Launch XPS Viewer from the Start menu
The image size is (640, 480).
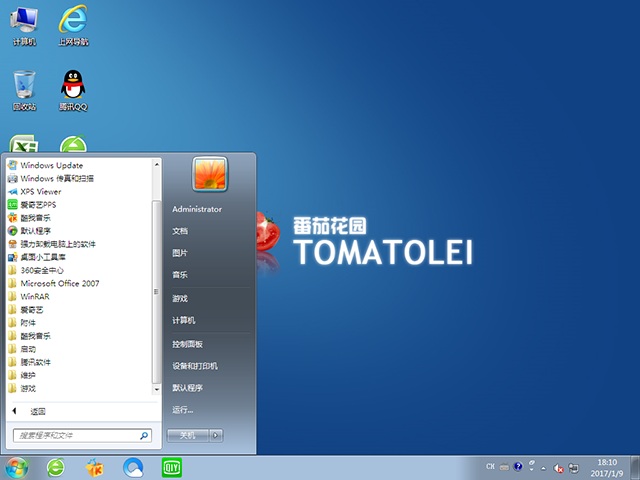tap(40, 191)
